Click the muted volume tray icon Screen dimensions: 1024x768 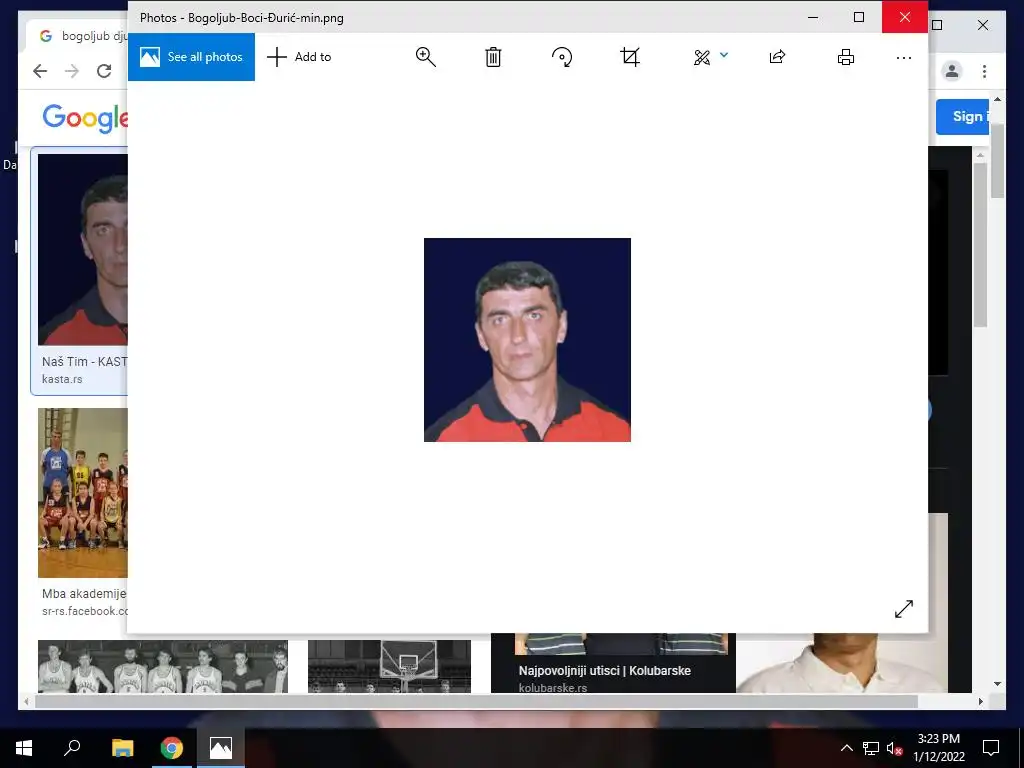tap(894, 748)
